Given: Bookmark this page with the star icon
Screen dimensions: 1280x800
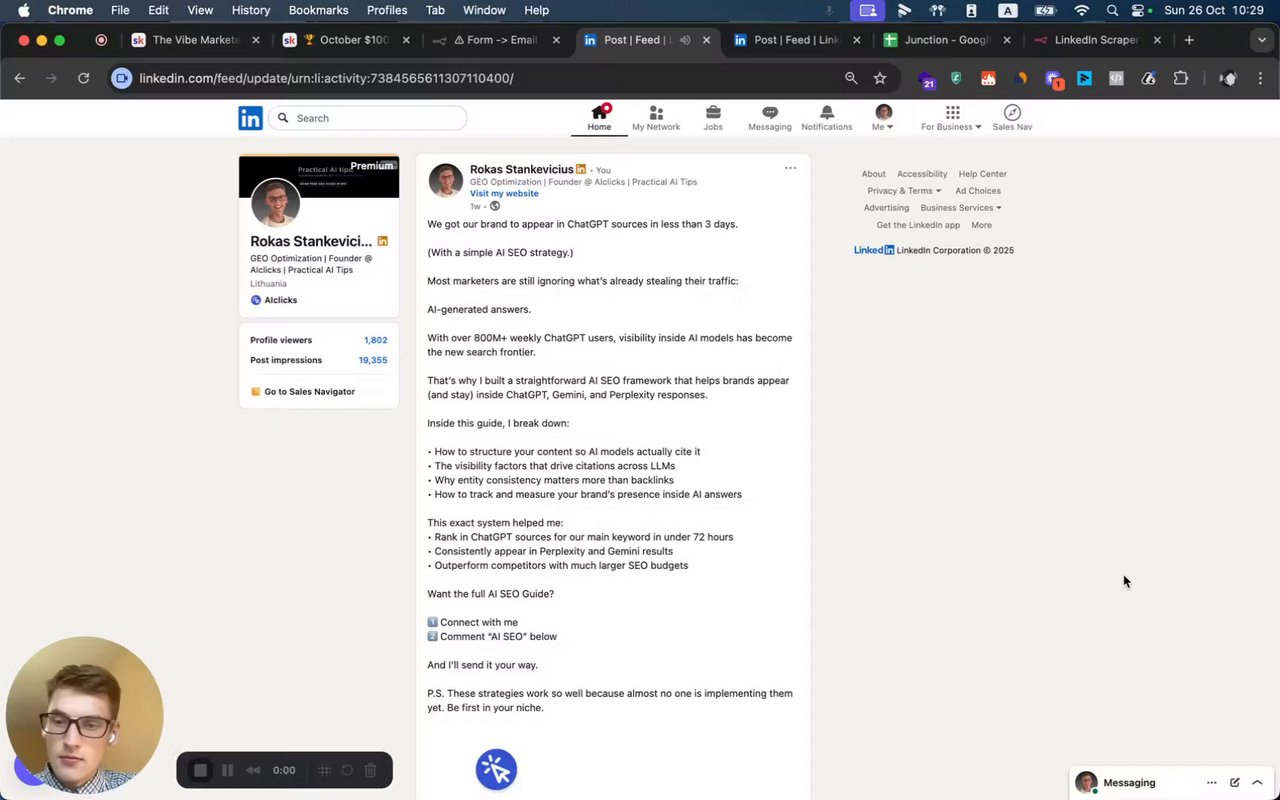Looking at the screenshot, I should (880, 78).
